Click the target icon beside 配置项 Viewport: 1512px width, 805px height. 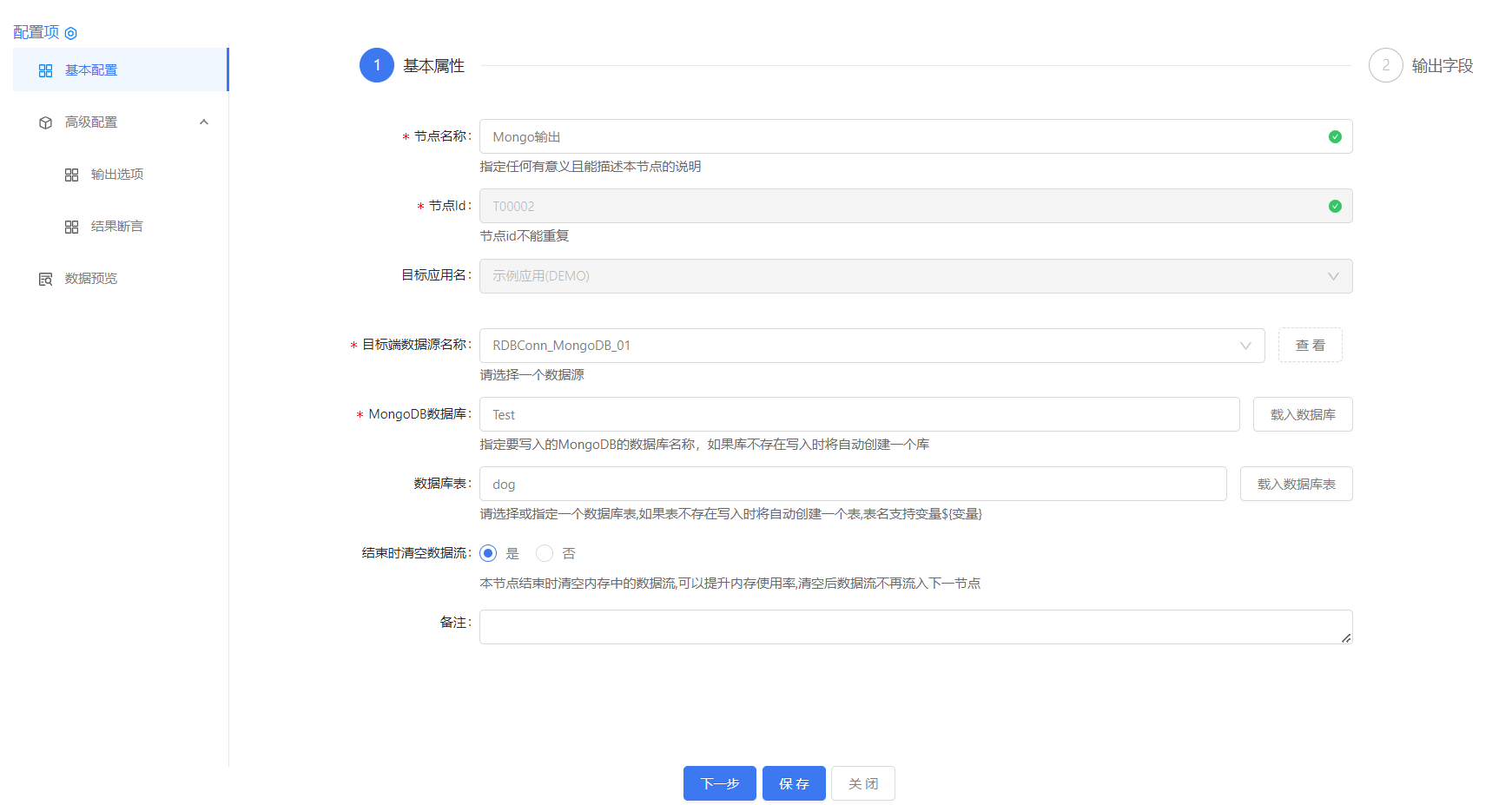[x=71, y=33]
